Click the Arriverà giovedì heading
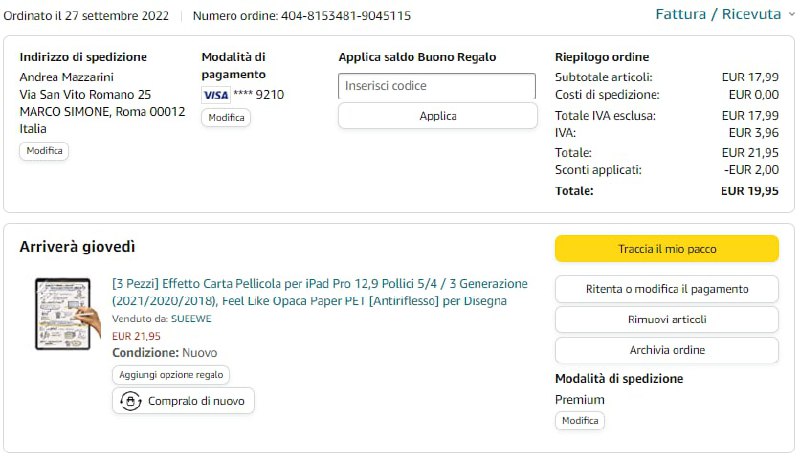 (x=77, y=247)
